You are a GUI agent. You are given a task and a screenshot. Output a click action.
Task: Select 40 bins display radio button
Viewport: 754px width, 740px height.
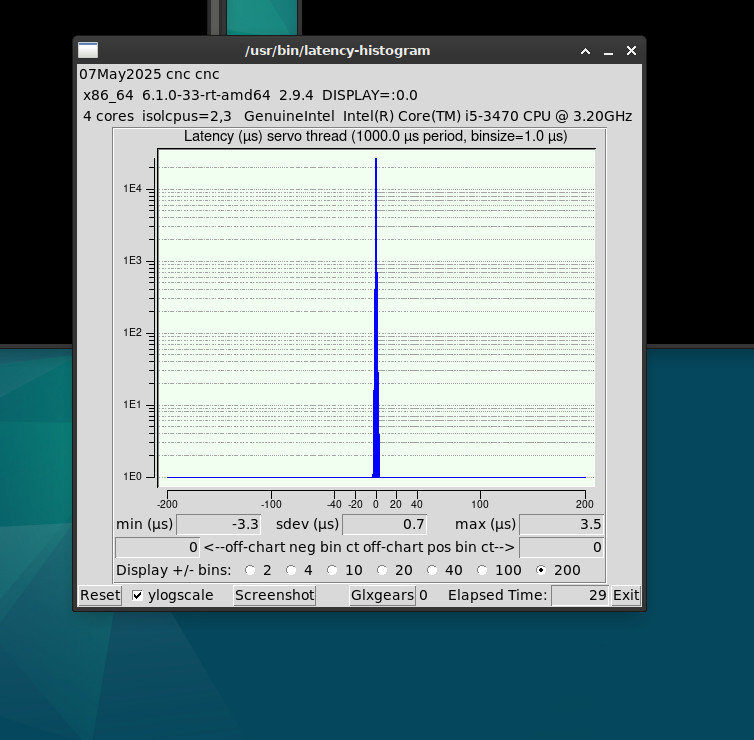pyautogui.click(x=432, y=570)
